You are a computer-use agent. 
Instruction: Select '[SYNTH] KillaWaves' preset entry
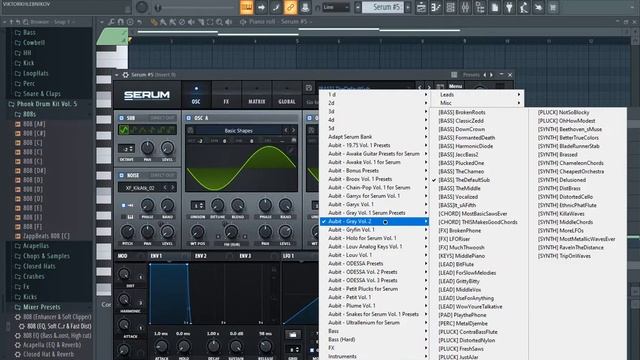tap(561, 213)
